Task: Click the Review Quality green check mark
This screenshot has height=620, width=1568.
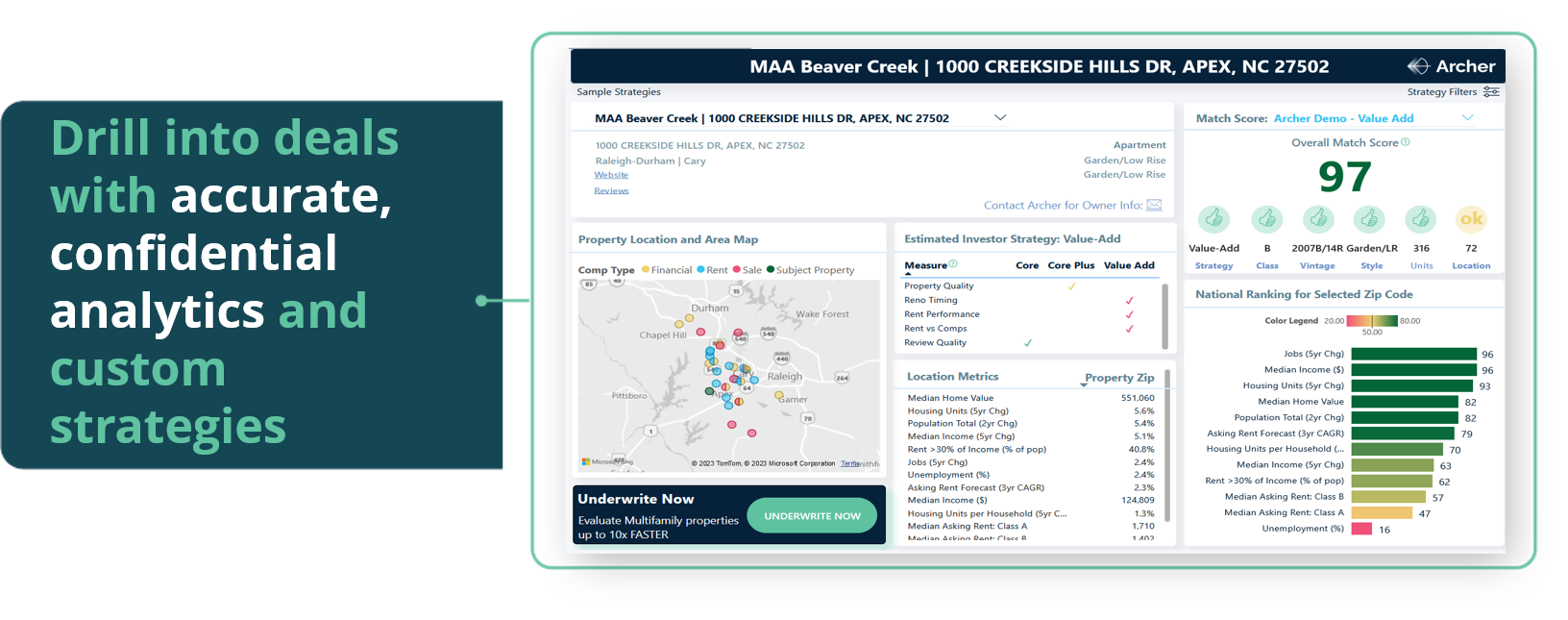Action: coord(1028,342)
